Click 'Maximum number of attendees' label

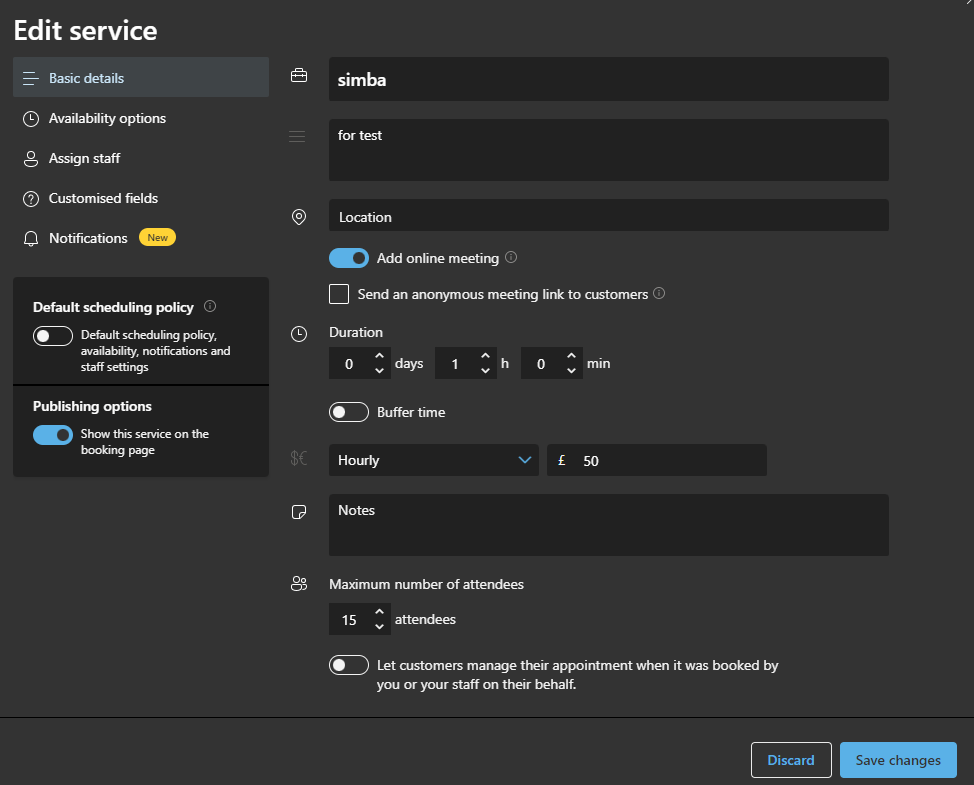click(426, 584)
